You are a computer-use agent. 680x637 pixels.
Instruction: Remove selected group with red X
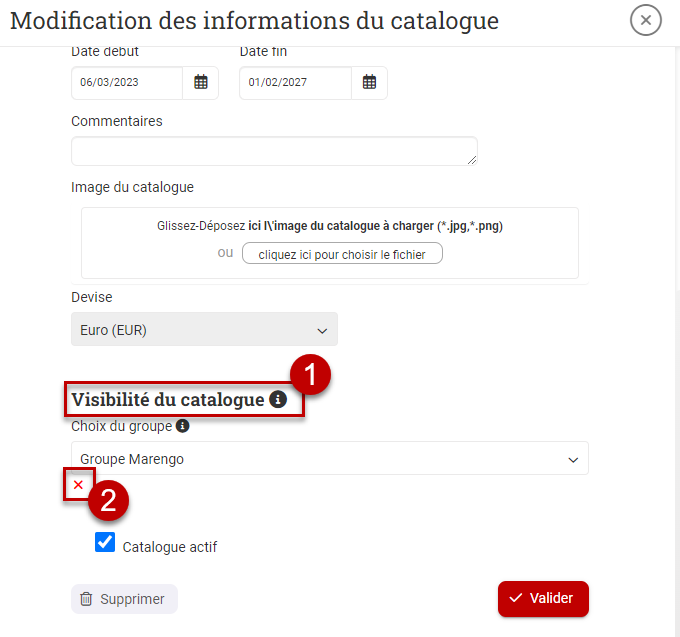pos(78,485)
